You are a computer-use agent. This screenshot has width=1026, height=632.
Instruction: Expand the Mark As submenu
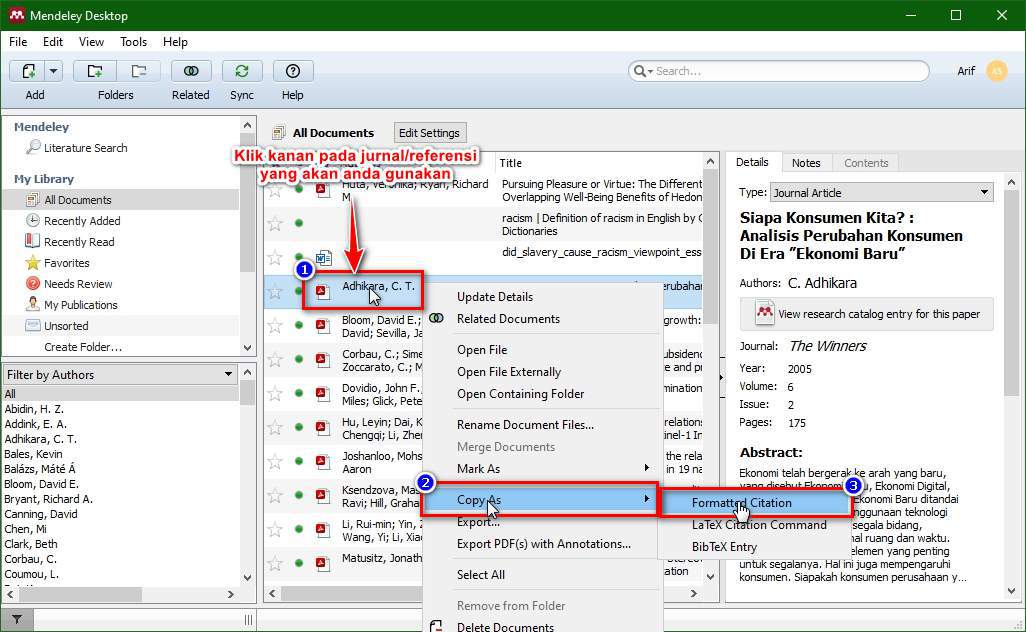(542, 468)
